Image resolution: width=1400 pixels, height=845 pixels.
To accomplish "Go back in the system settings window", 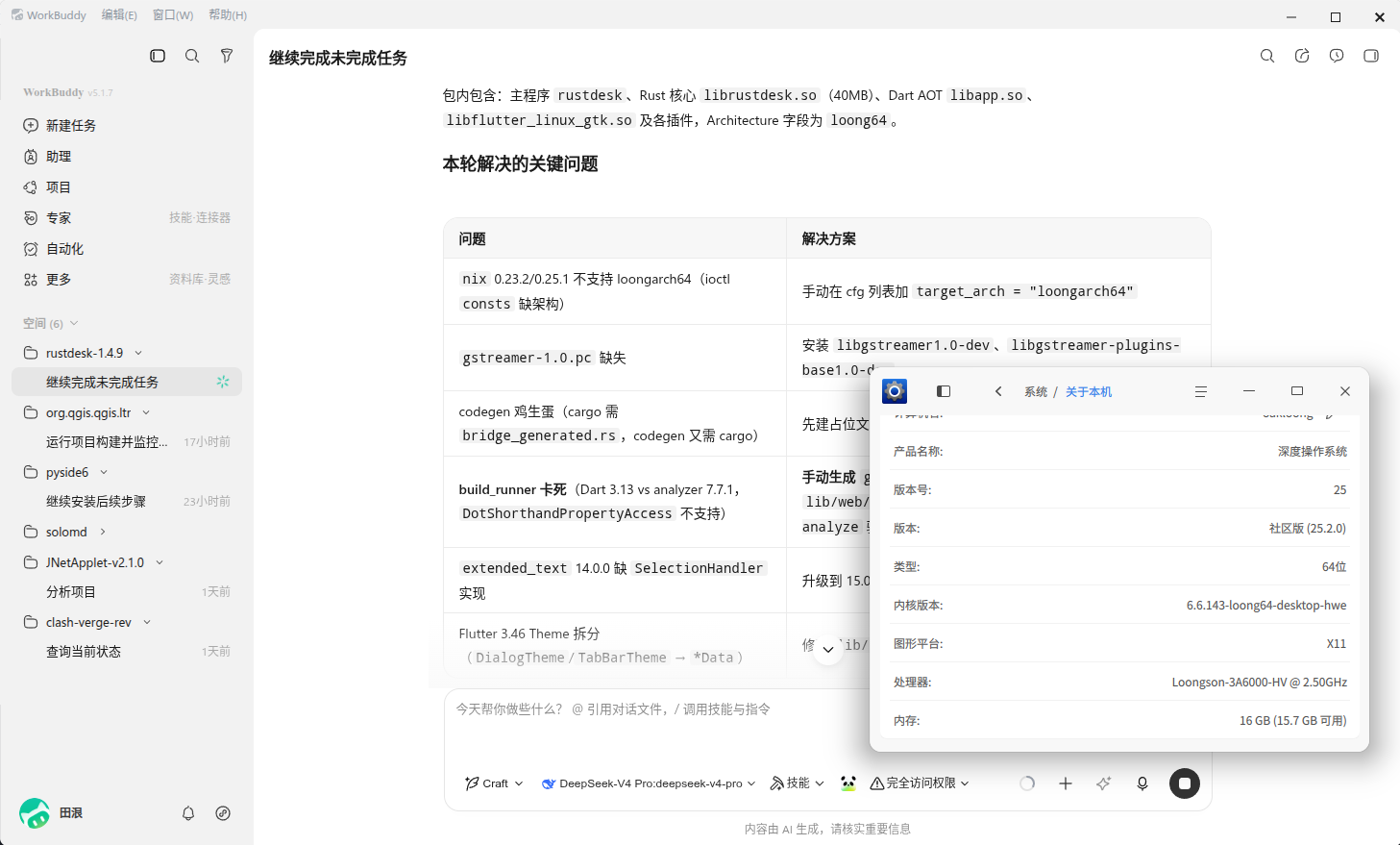I will click(998, 391).
